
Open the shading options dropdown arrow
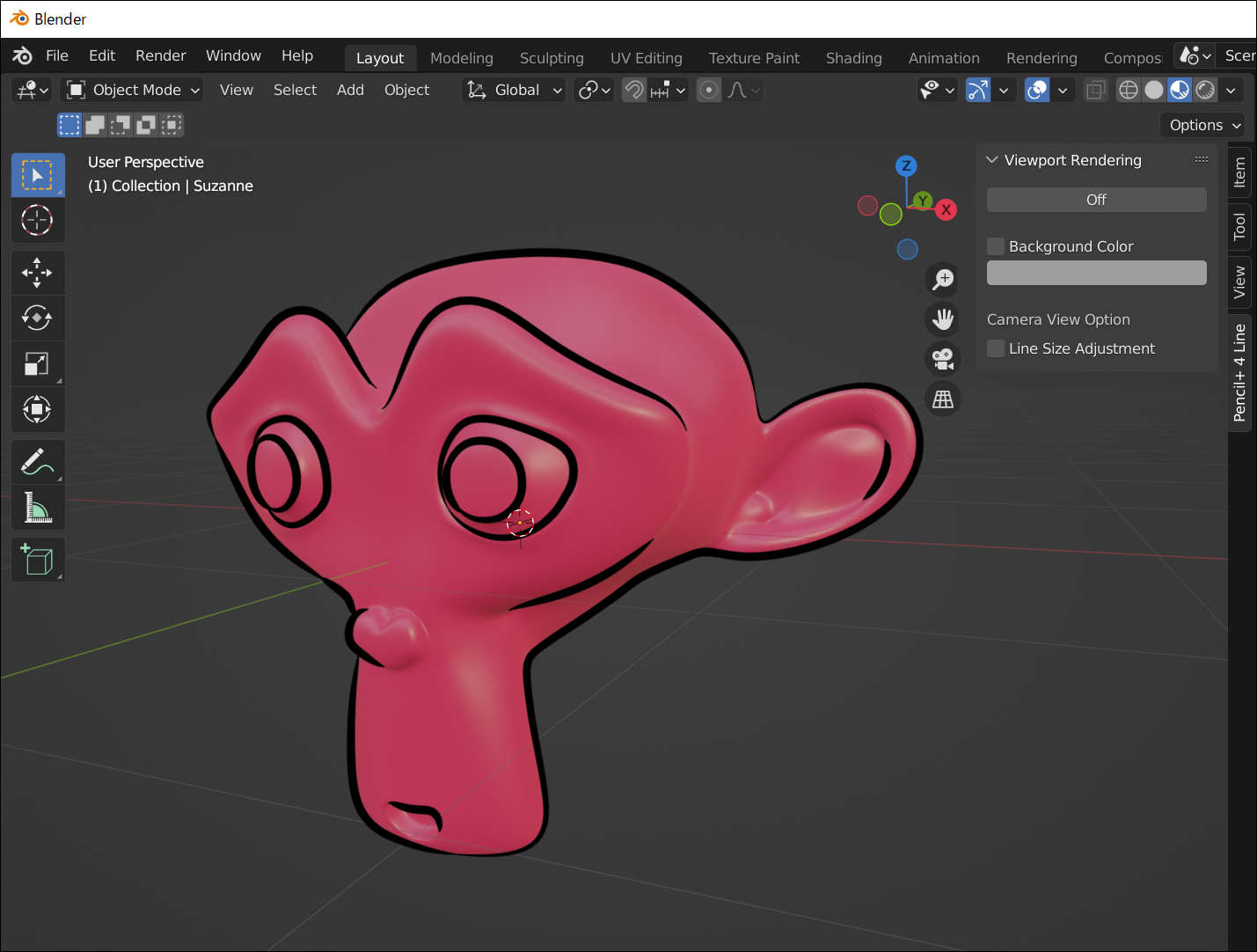point(1231,90)
